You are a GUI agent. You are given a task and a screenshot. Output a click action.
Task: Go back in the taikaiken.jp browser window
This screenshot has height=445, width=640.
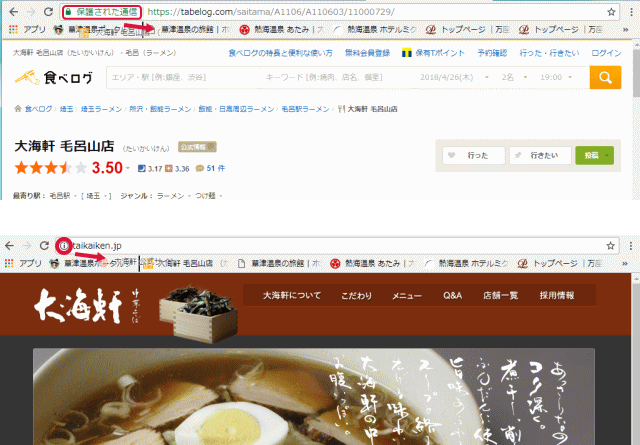[10, 246]
